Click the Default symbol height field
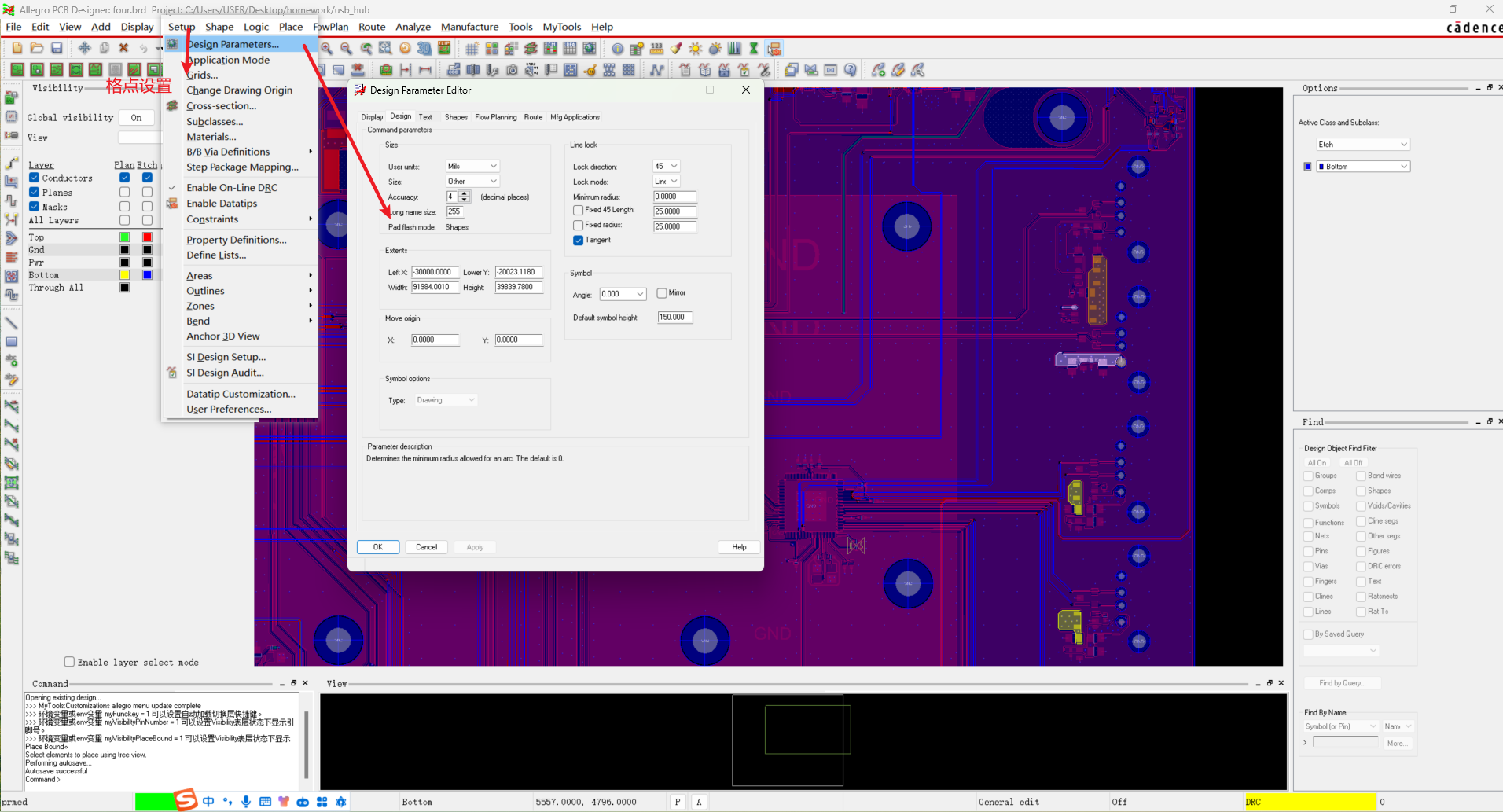 (675, 318)
